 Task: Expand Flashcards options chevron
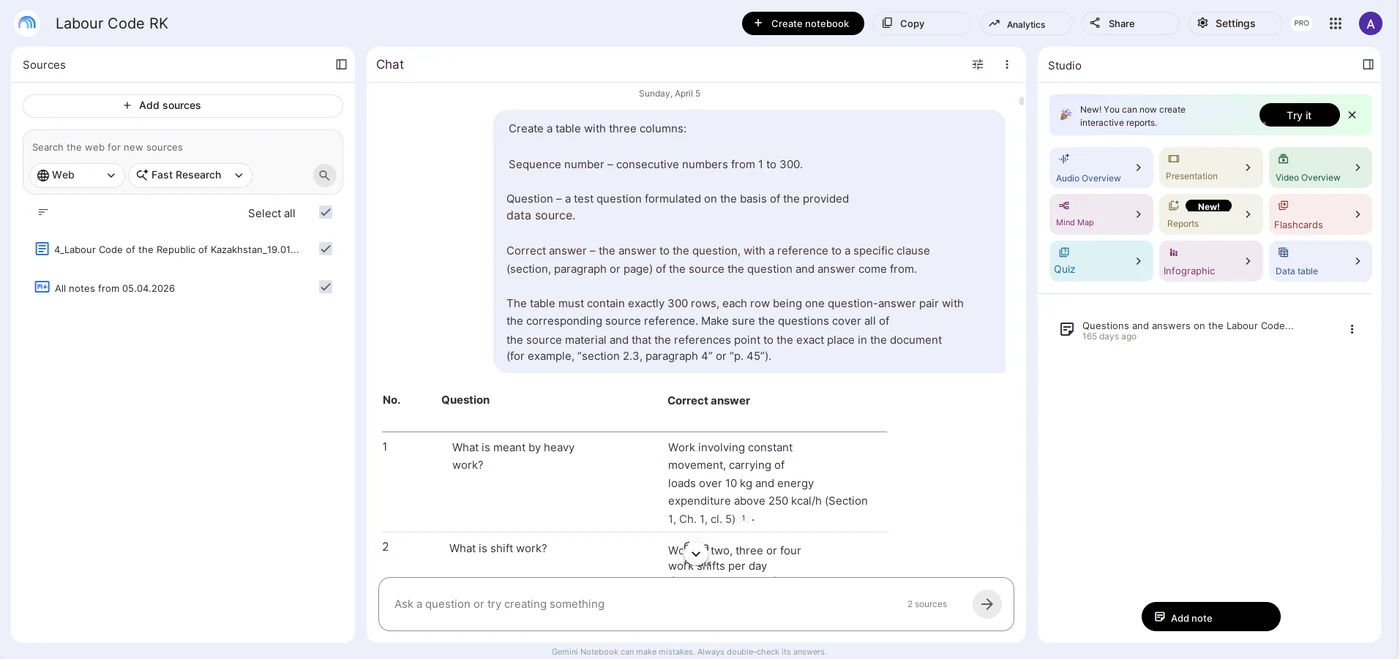coord(1358,214)
